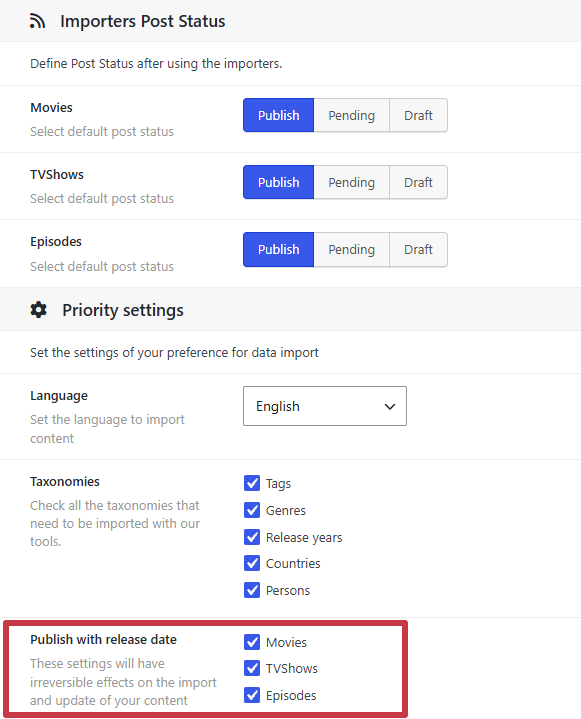This screenshot has height=719, width=581.
Task: Click the Movies label in Importers Post Status
Action: [x=51, y=107]
